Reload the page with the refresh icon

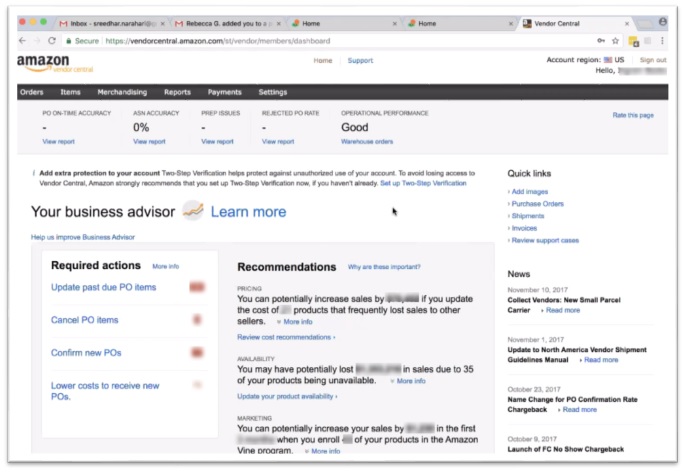pos(52,41)
